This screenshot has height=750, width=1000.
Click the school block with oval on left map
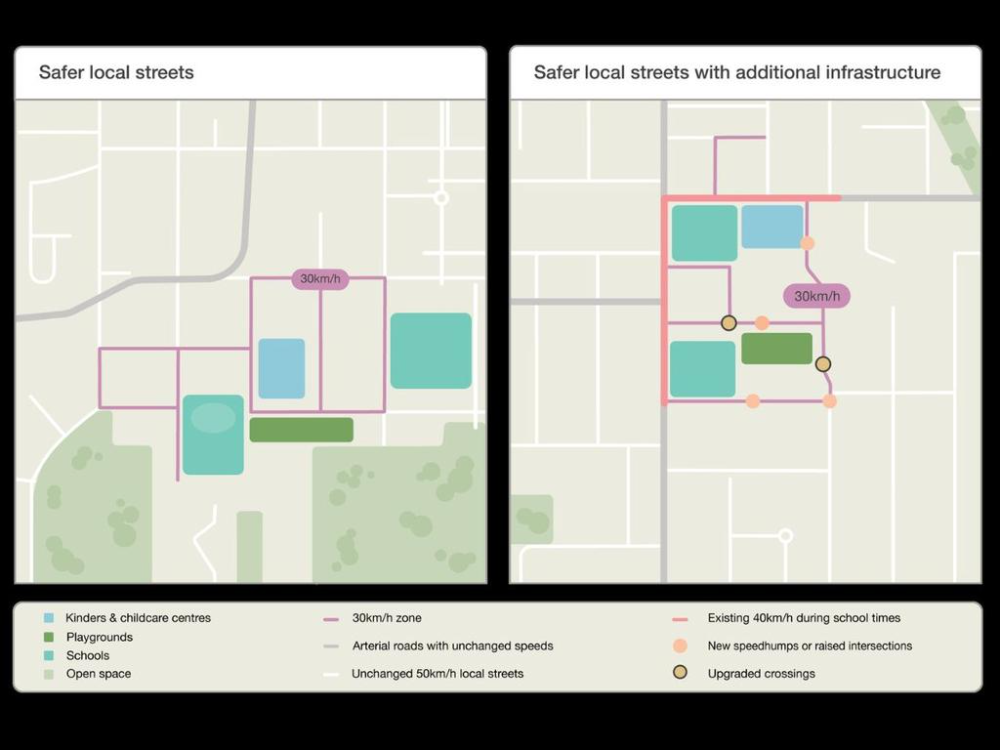[x=213, y=434]
